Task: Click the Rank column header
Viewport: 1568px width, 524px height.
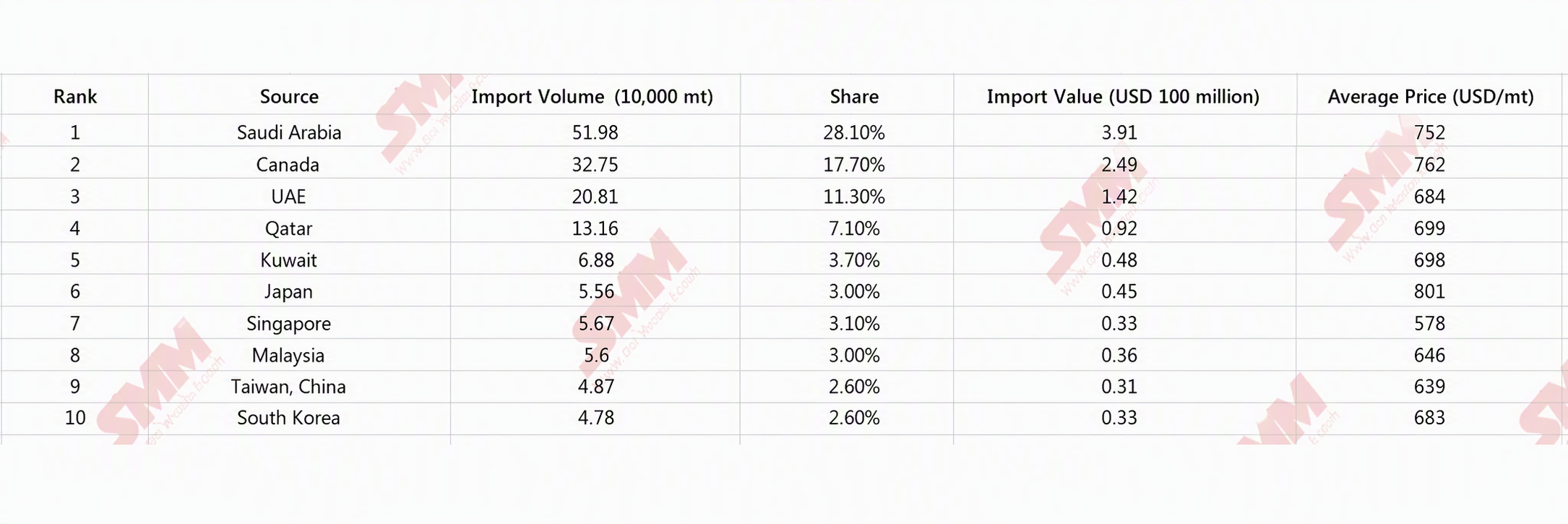Action: click(x=75, y=96)
